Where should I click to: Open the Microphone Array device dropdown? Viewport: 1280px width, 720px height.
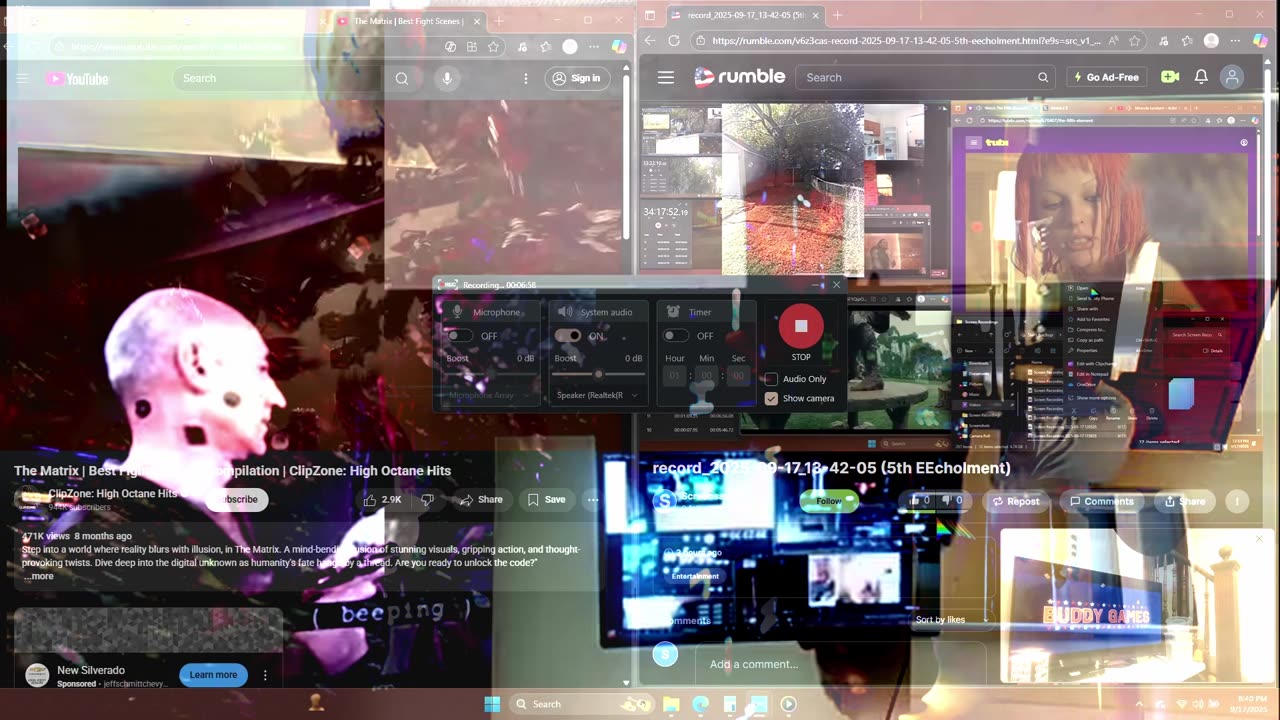click(489, 395)
